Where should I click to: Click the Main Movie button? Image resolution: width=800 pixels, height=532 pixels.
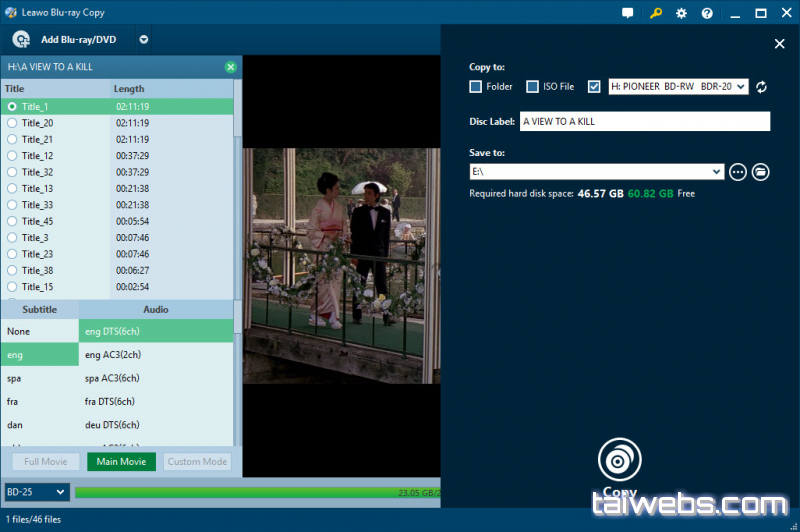coord(121,462)
